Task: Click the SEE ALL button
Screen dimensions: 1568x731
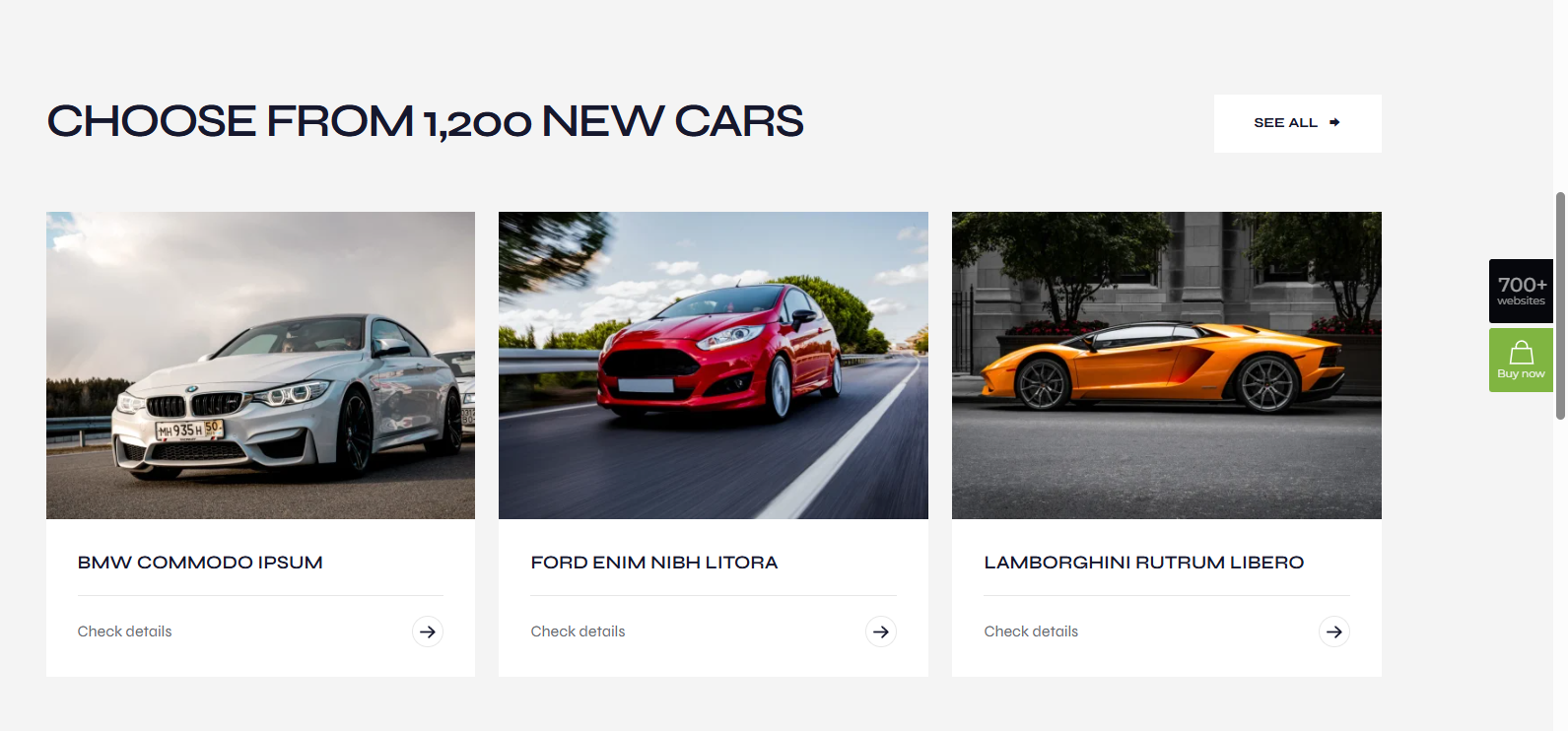Action: point(1298,123)
